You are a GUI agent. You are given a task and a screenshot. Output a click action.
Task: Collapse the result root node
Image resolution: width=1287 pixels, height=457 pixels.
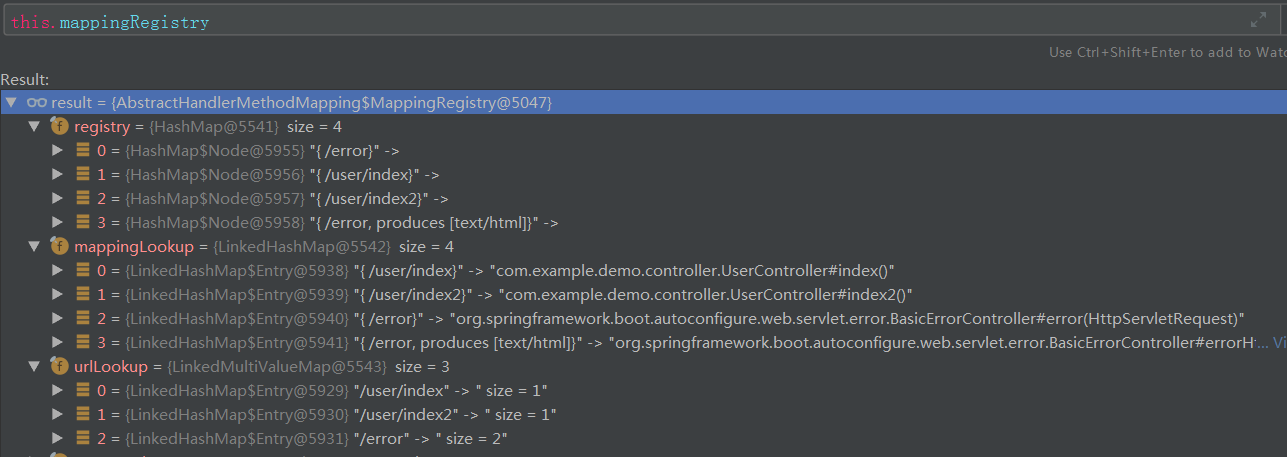[x=10, y=103]
